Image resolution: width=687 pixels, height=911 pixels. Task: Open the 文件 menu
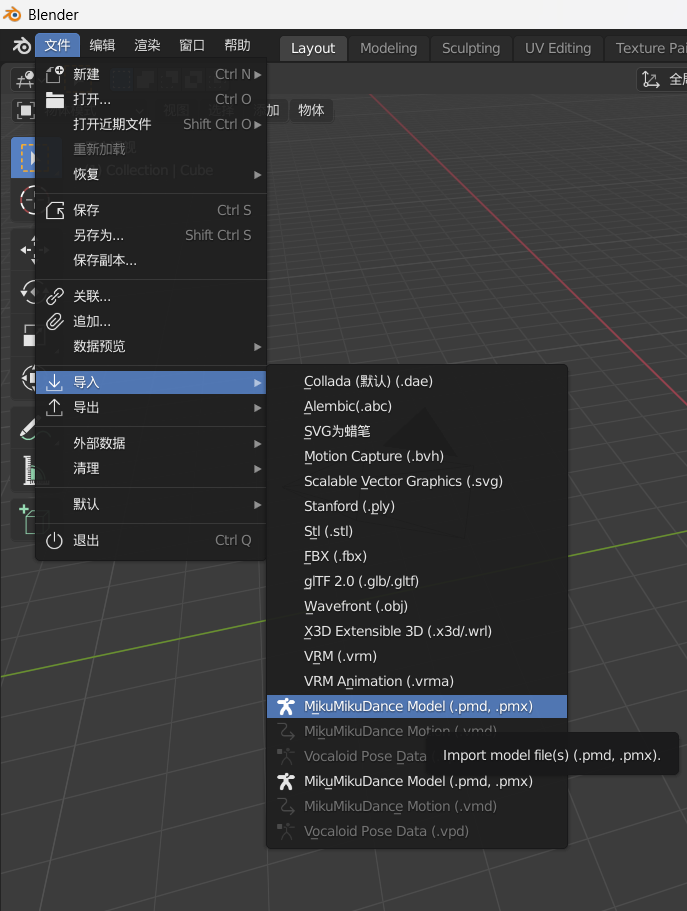(x=58, y=45)
